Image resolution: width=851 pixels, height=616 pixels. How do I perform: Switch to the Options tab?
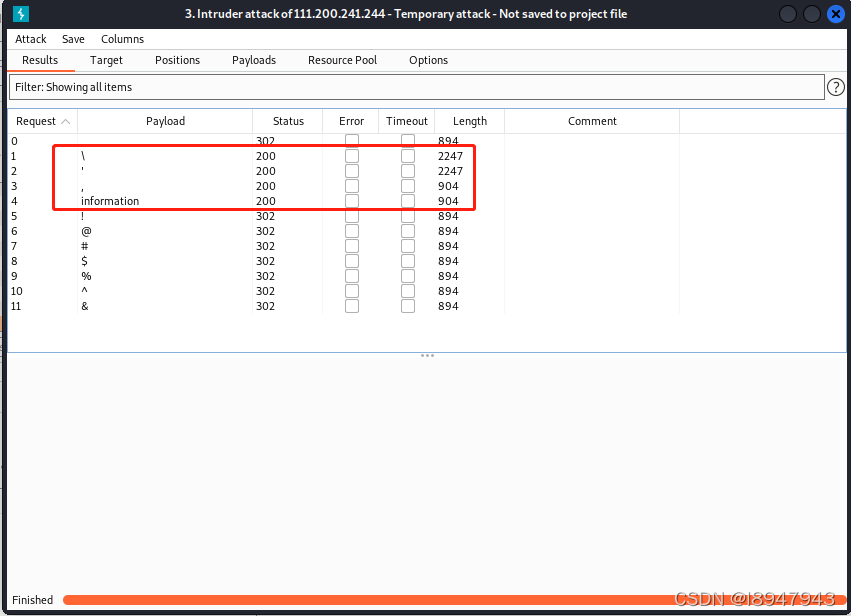click(428, 60)
